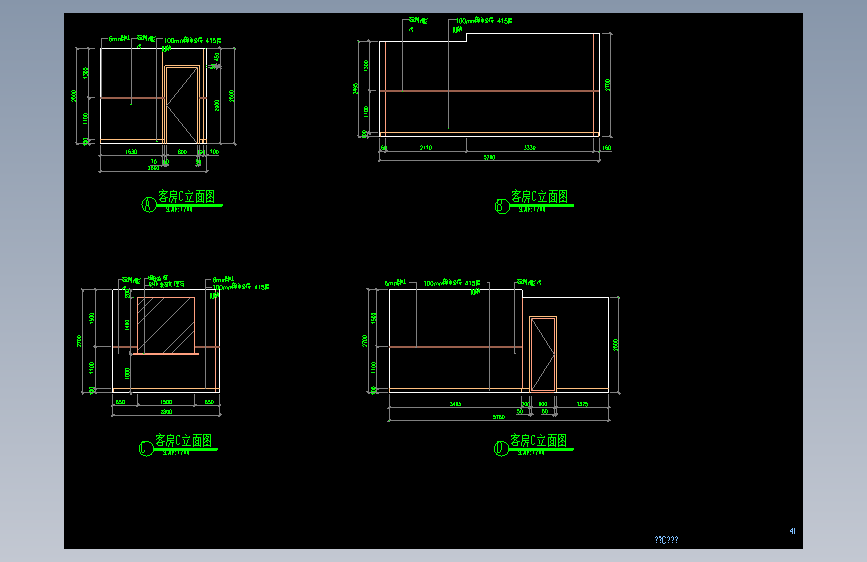Image resolution: width=867 pixels, height=562 pixels.
Task: Click the door with swing lines in elevation A
Action: point(182,104)
